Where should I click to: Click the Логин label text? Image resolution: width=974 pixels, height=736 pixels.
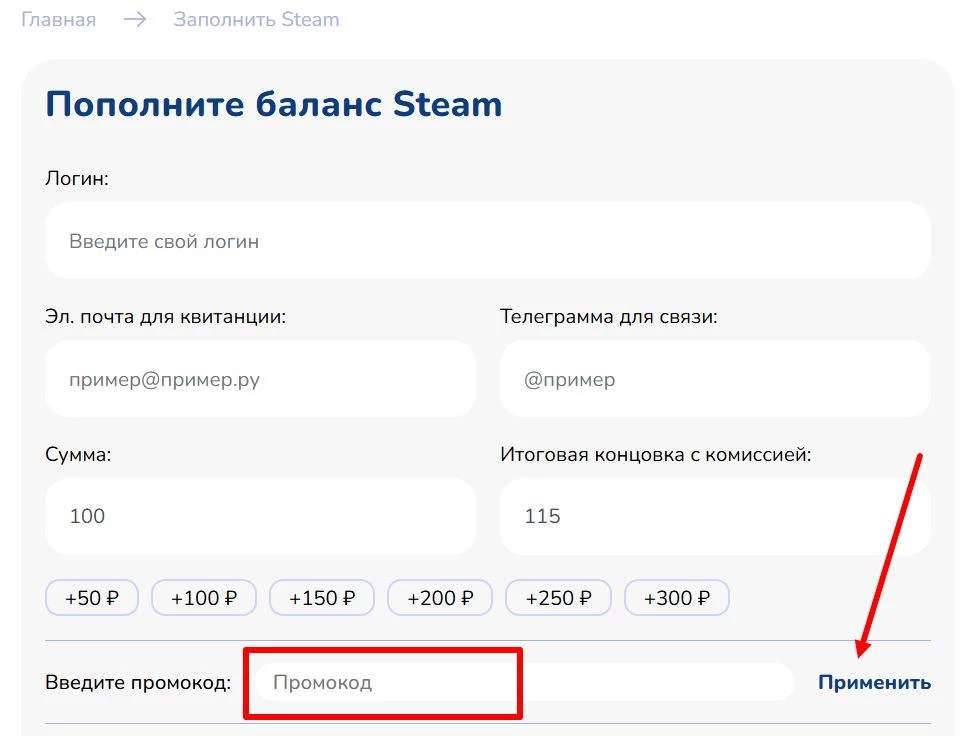pos(76,179)
